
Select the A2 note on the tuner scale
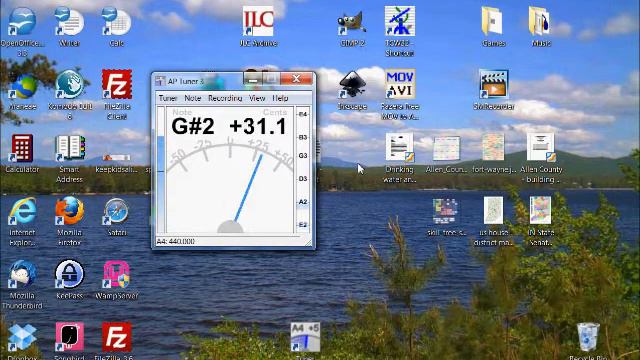tap(303, 202)
